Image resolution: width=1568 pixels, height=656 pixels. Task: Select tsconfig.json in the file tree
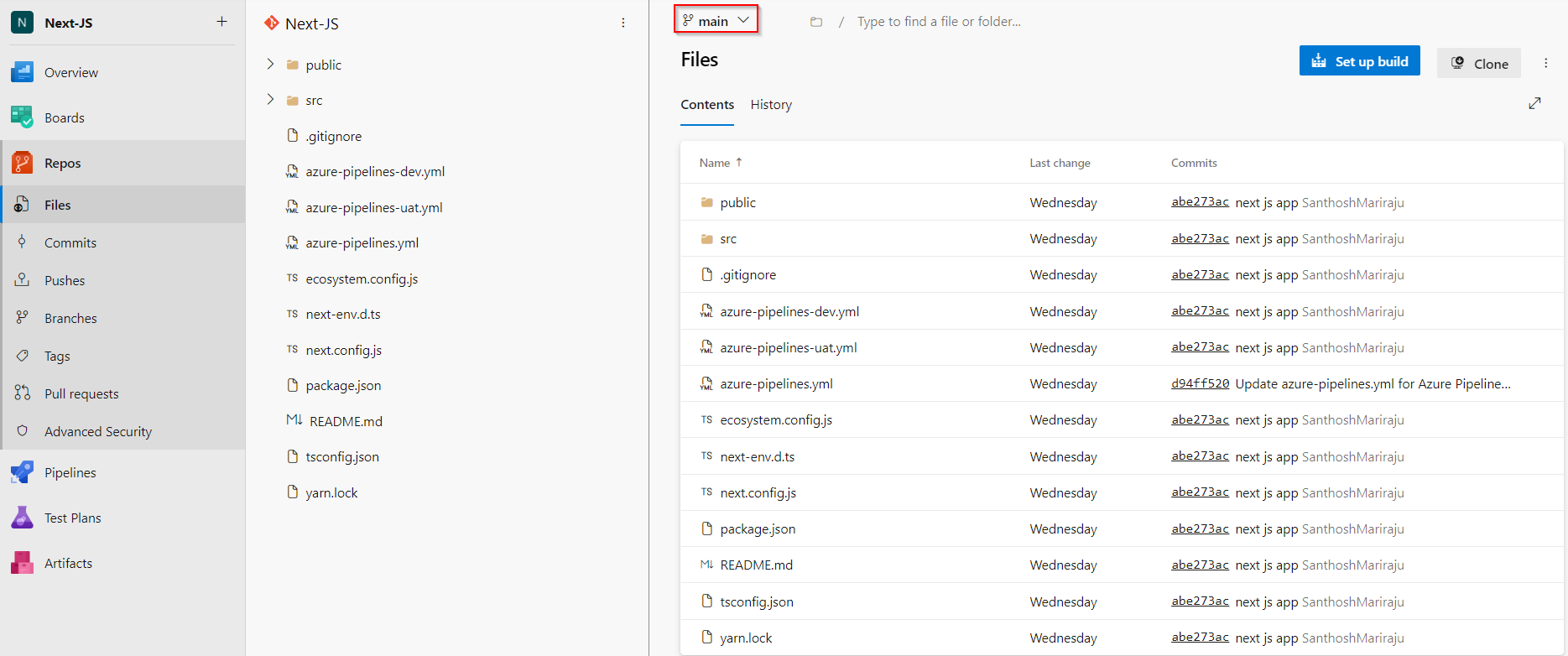click(x=342, y=456)
